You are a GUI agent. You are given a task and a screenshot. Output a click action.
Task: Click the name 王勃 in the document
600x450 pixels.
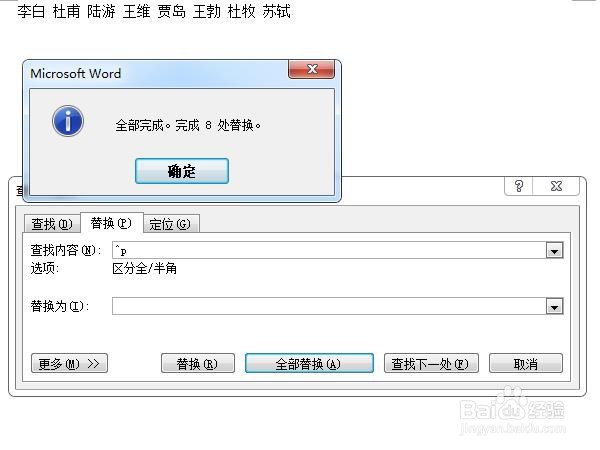(207, 11)
